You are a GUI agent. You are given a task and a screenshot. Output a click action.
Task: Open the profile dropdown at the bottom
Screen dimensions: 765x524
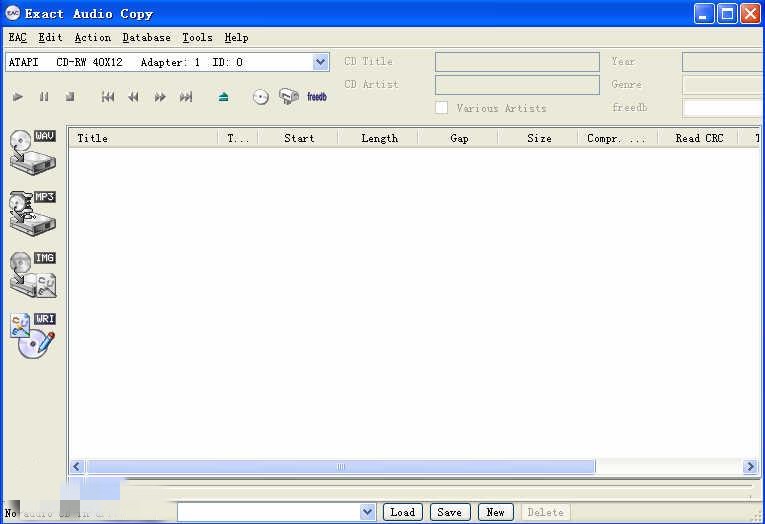(367, 512)
